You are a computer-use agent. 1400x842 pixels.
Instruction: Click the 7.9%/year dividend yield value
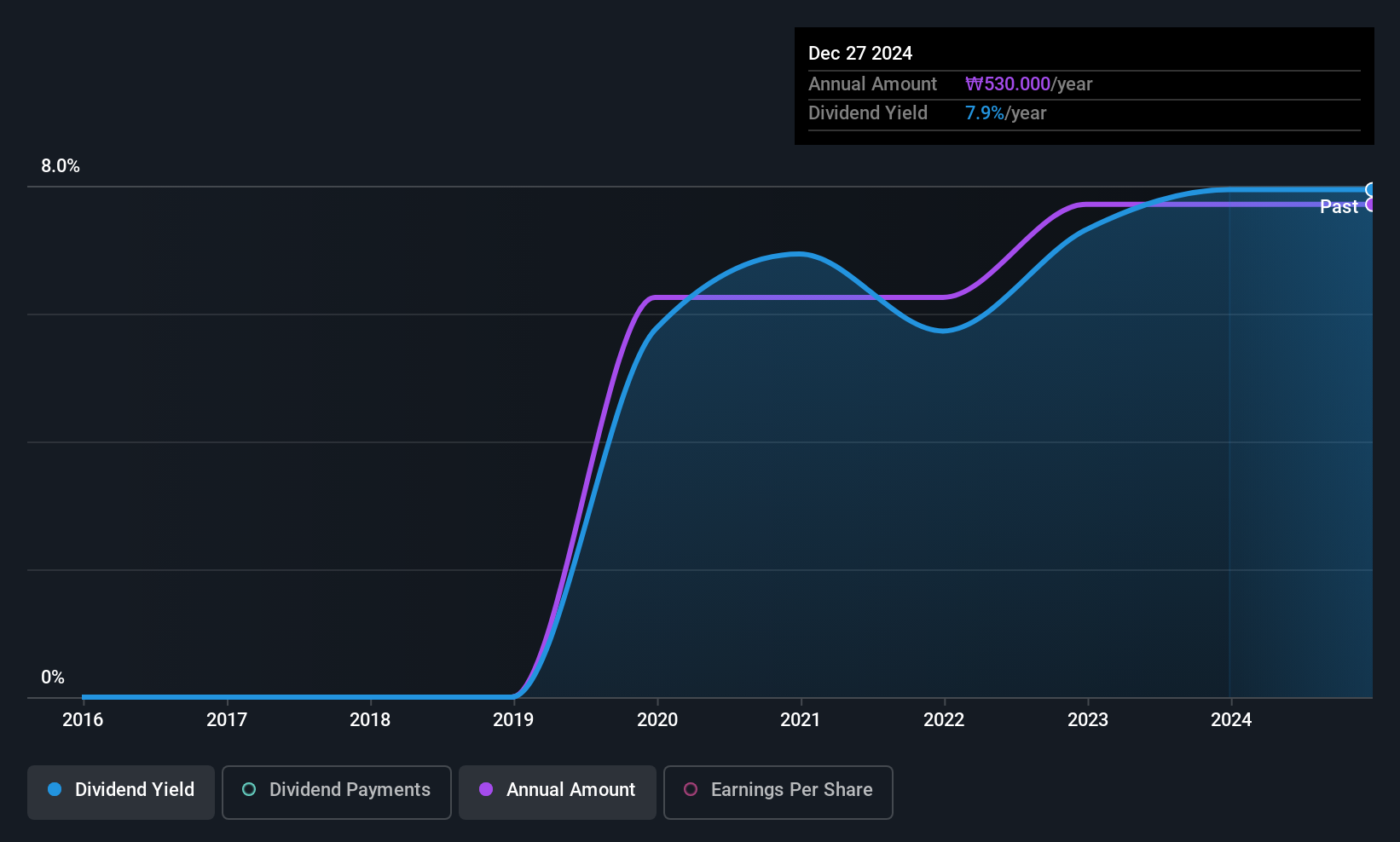pos(1005,113)
